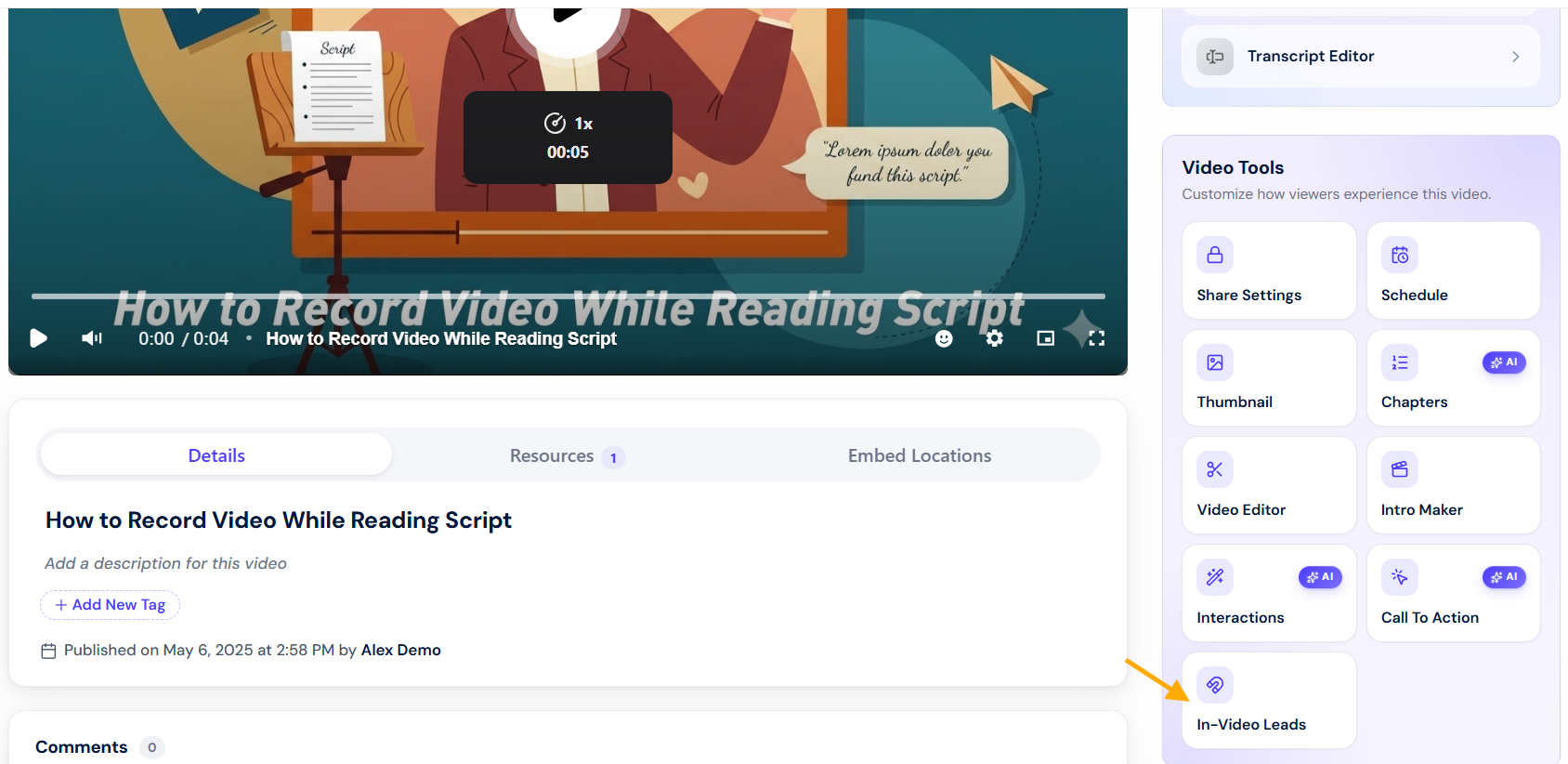Open the Call To Action tool
This screenshot has width=1568, height=764.
pos(1454,593)
